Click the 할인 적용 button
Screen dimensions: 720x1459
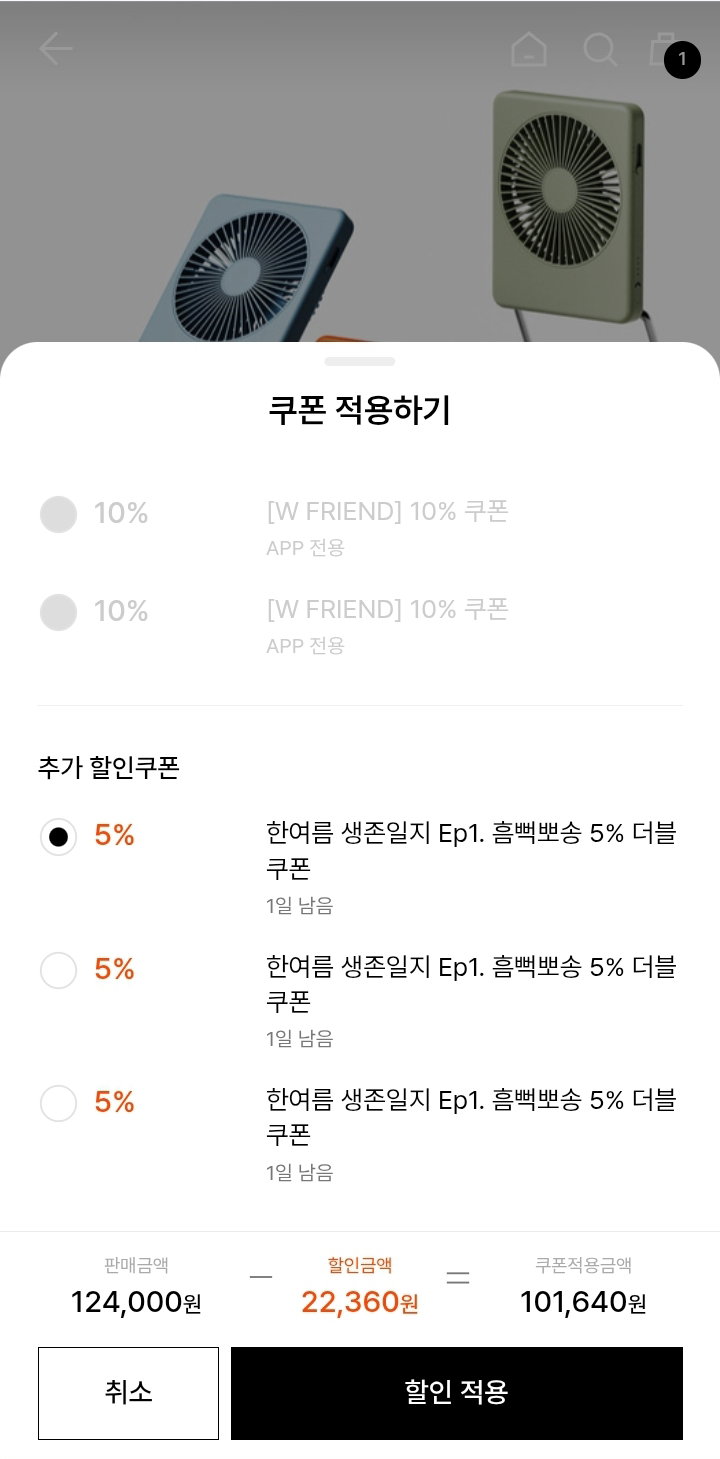(457, 1393)
